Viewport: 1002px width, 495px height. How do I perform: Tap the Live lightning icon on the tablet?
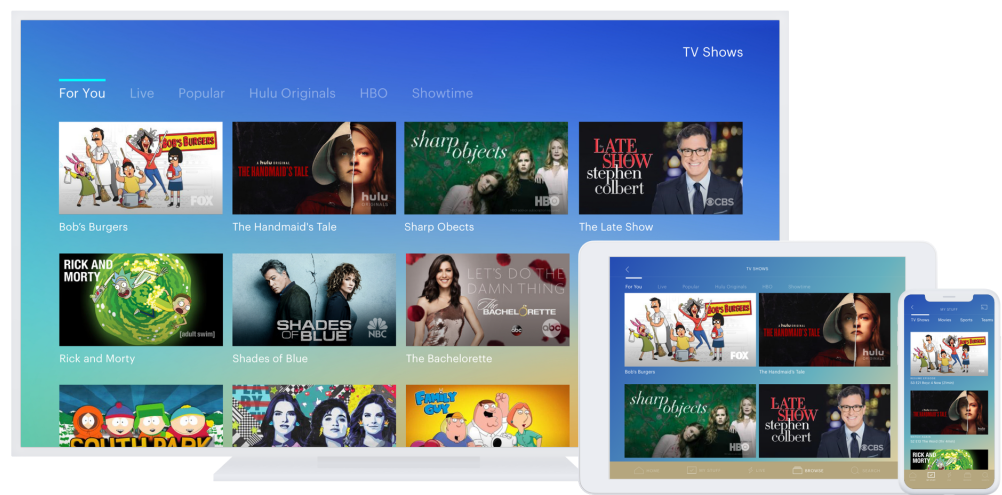pyautogui.click(x=750, y=470)
